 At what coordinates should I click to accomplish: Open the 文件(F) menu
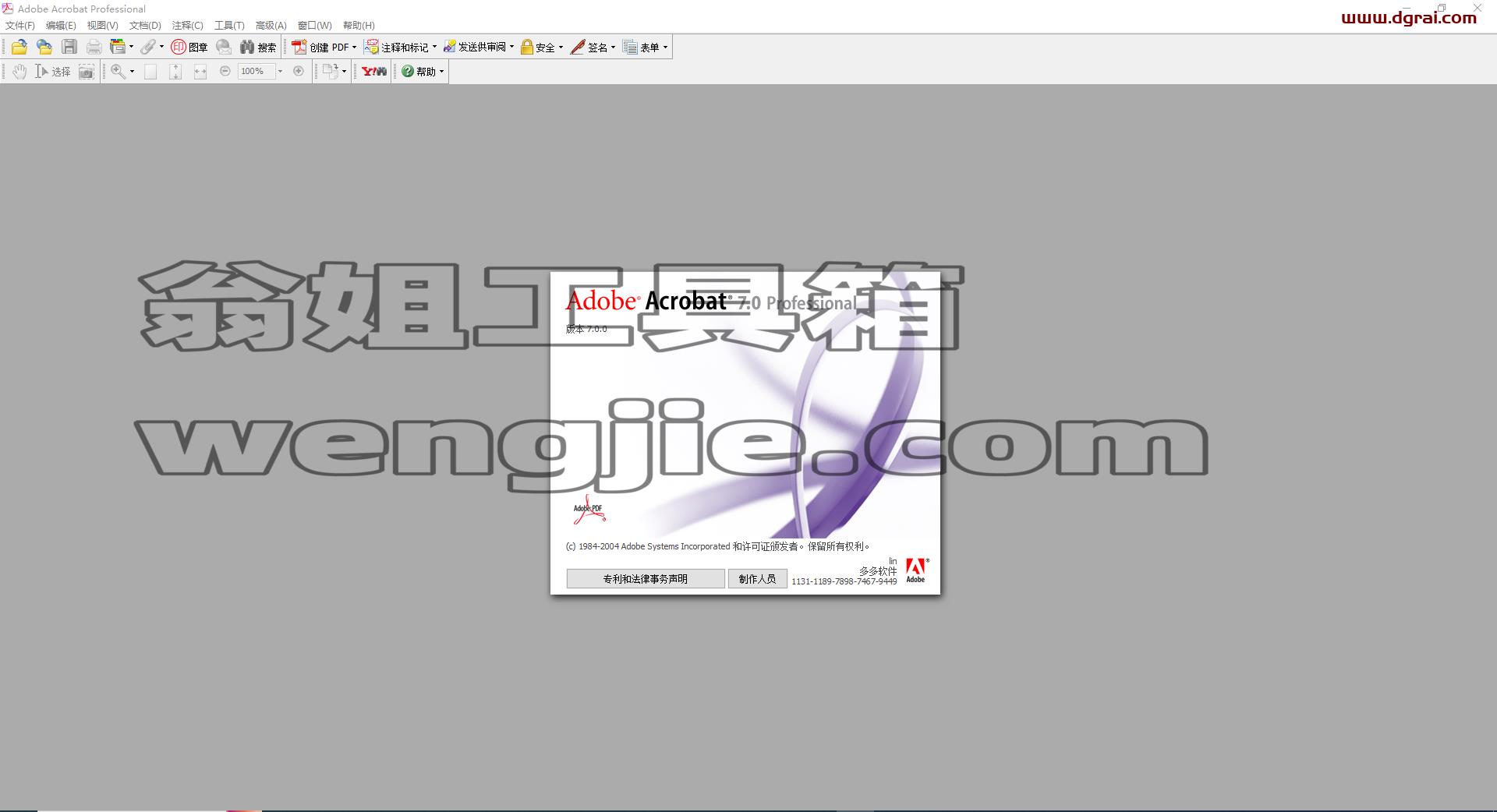tap(20, 26)
